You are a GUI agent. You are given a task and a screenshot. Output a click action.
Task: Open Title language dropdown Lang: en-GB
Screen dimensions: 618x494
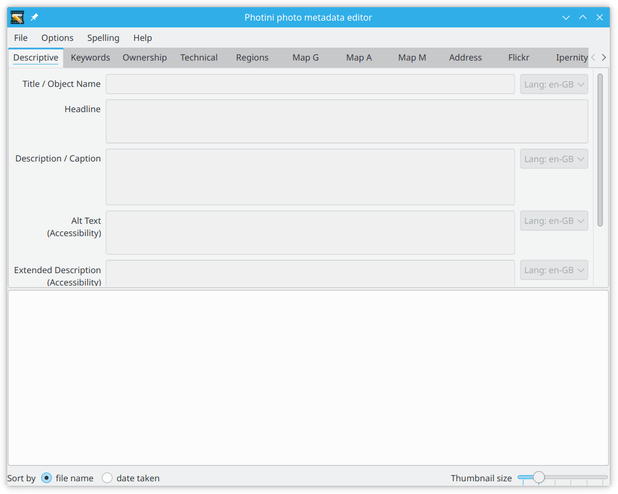coord(554,84)
